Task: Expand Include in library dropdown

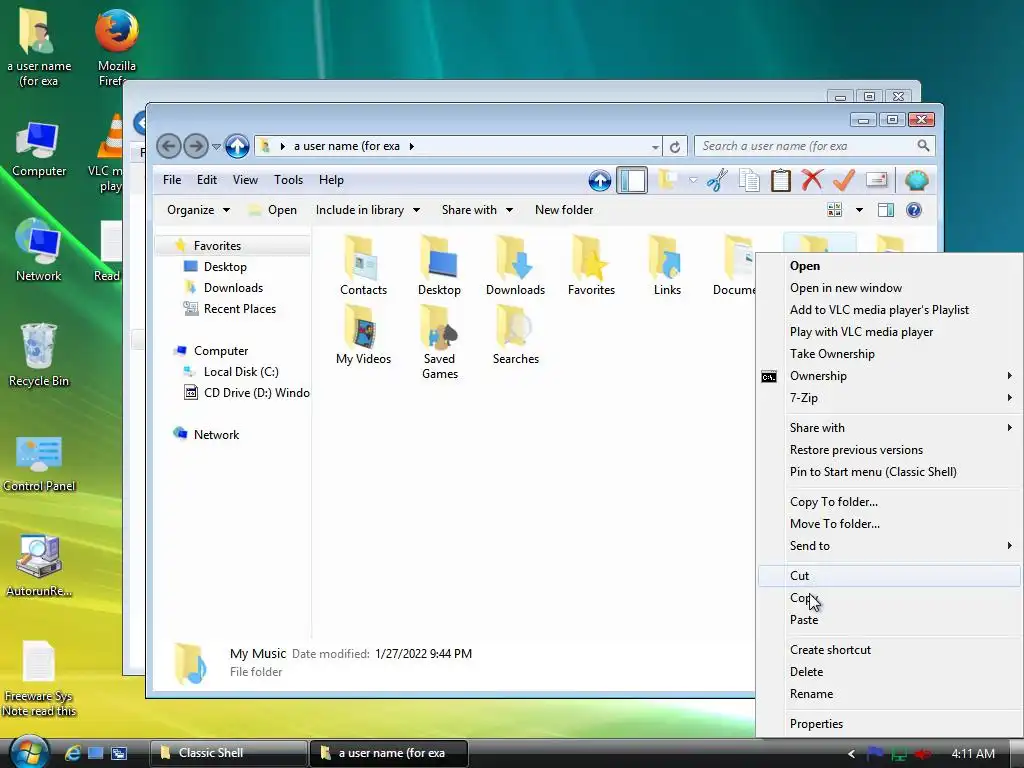Action: click(x=368, y=210)
